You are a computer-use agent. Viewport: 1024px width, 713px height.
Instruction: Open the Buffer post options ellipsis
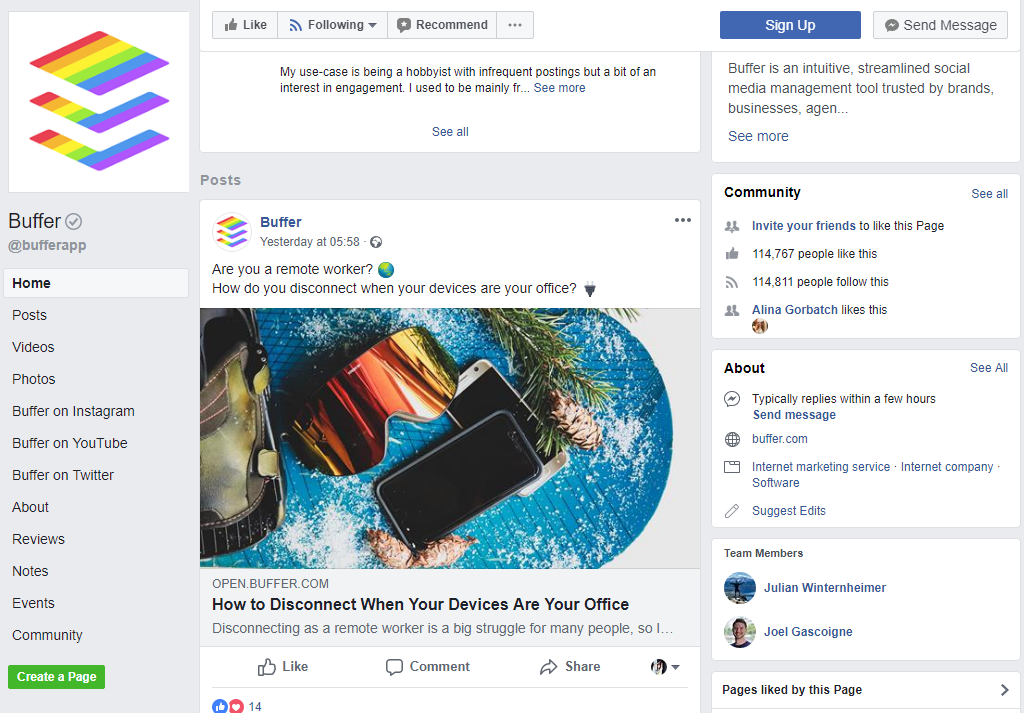pyautogui.click(x=682, y=220)
